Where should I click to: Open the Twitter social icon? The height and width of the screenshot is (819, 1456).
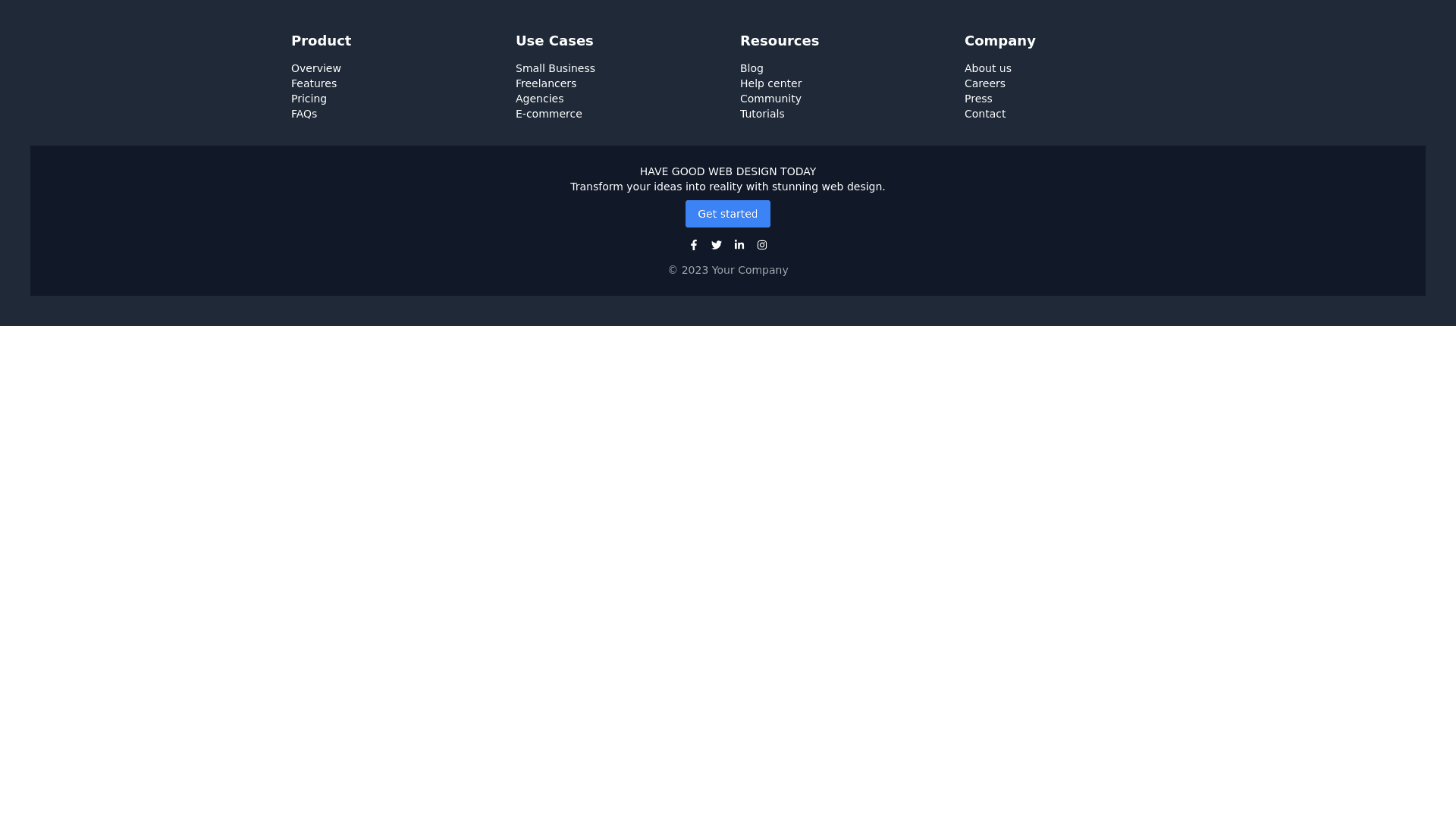pyautogui.click(x=717, y=245)
